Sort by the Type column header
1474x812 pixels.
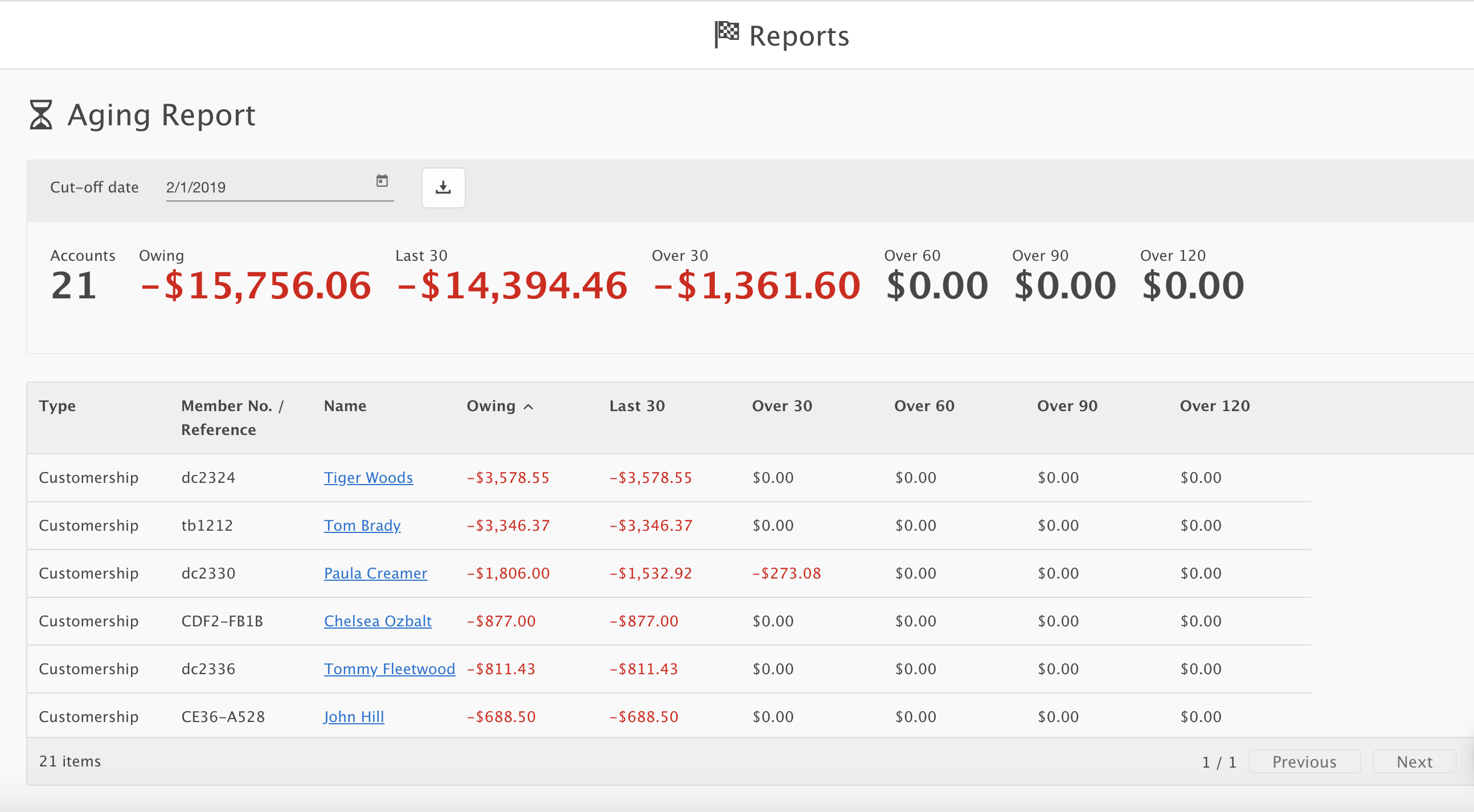tap(57, 405)
